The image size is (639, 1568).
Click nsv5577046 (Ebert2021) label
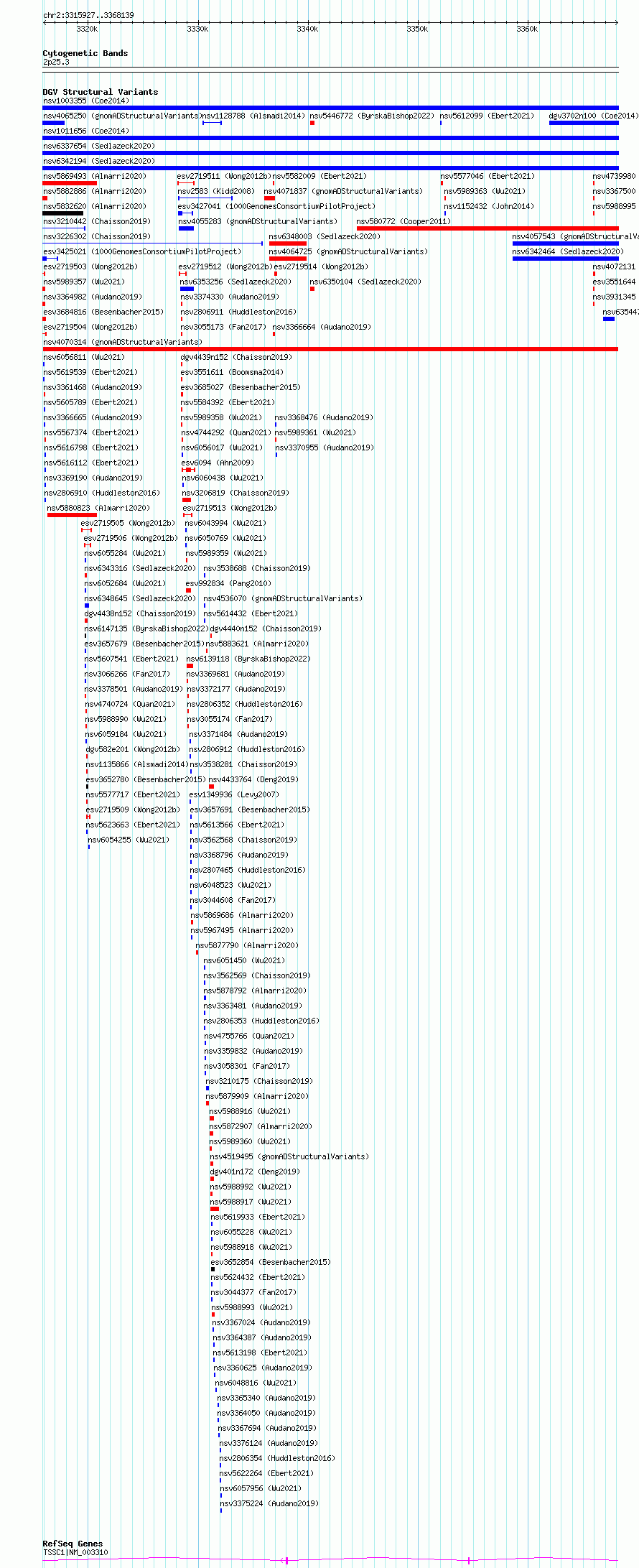pos(488,176)
